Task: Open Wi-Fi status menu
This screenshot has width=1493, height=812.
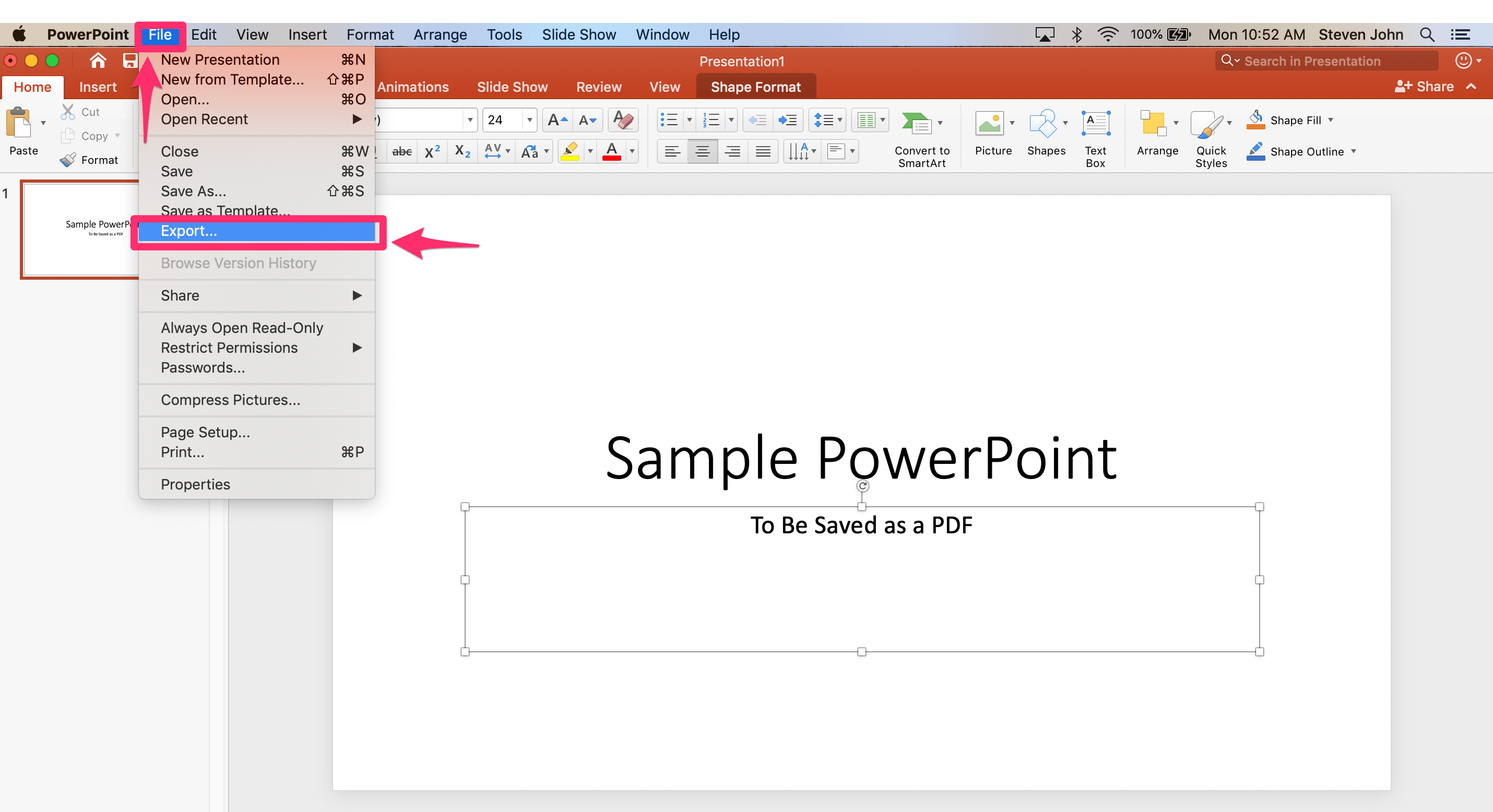Action: coord(1107,35)
